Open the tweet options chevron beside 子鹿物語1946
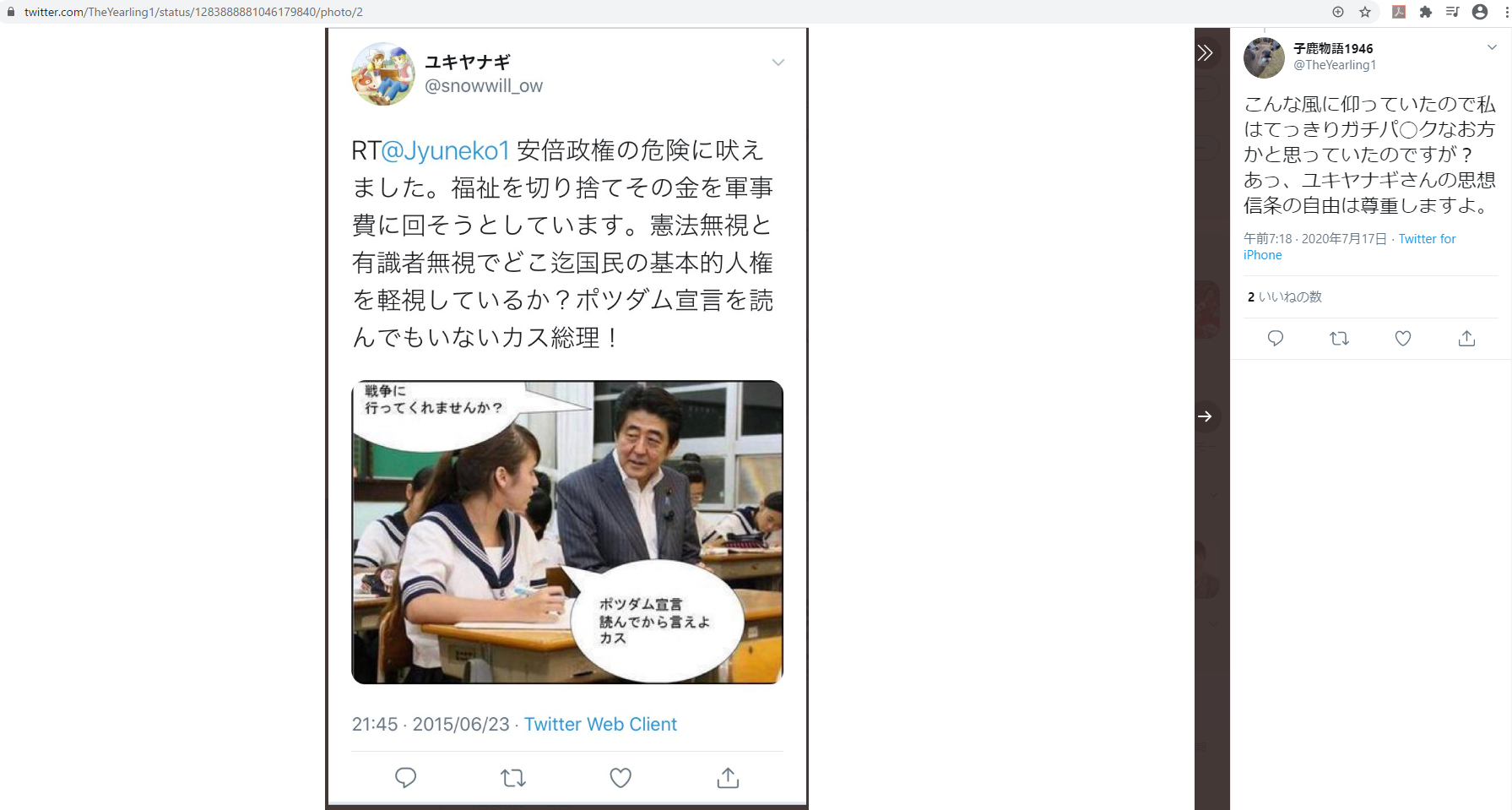Viewport: 1512px width, 810px height. tap(1492, 47)
